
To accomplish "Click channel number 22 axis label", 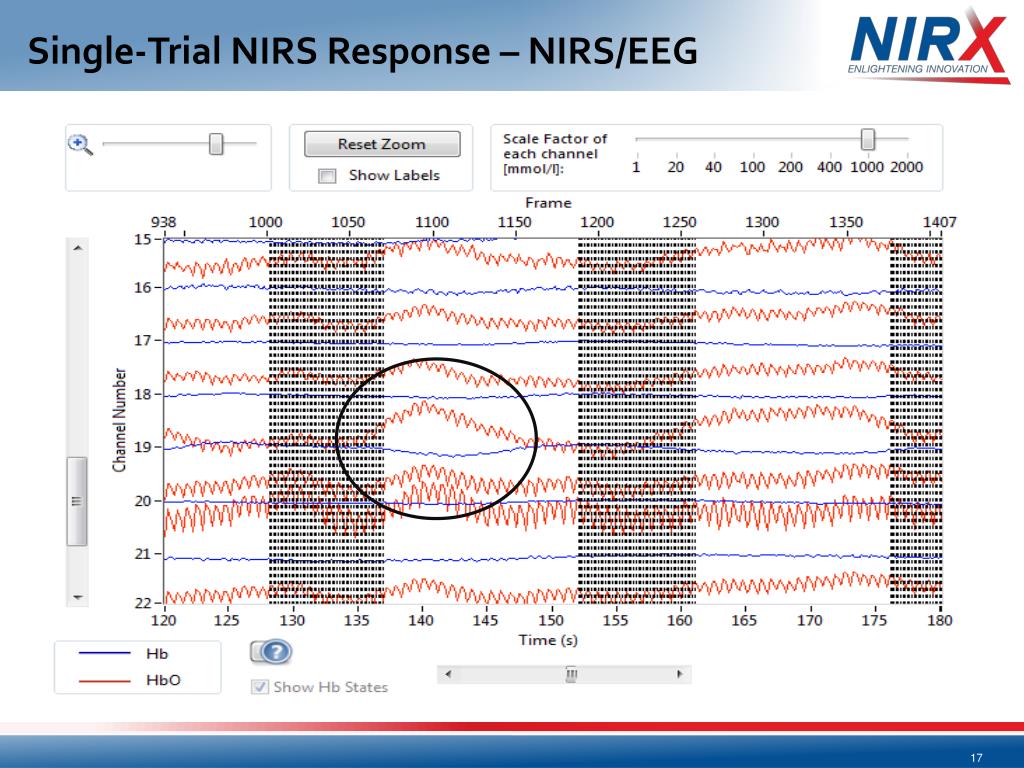I will [144, 603].
